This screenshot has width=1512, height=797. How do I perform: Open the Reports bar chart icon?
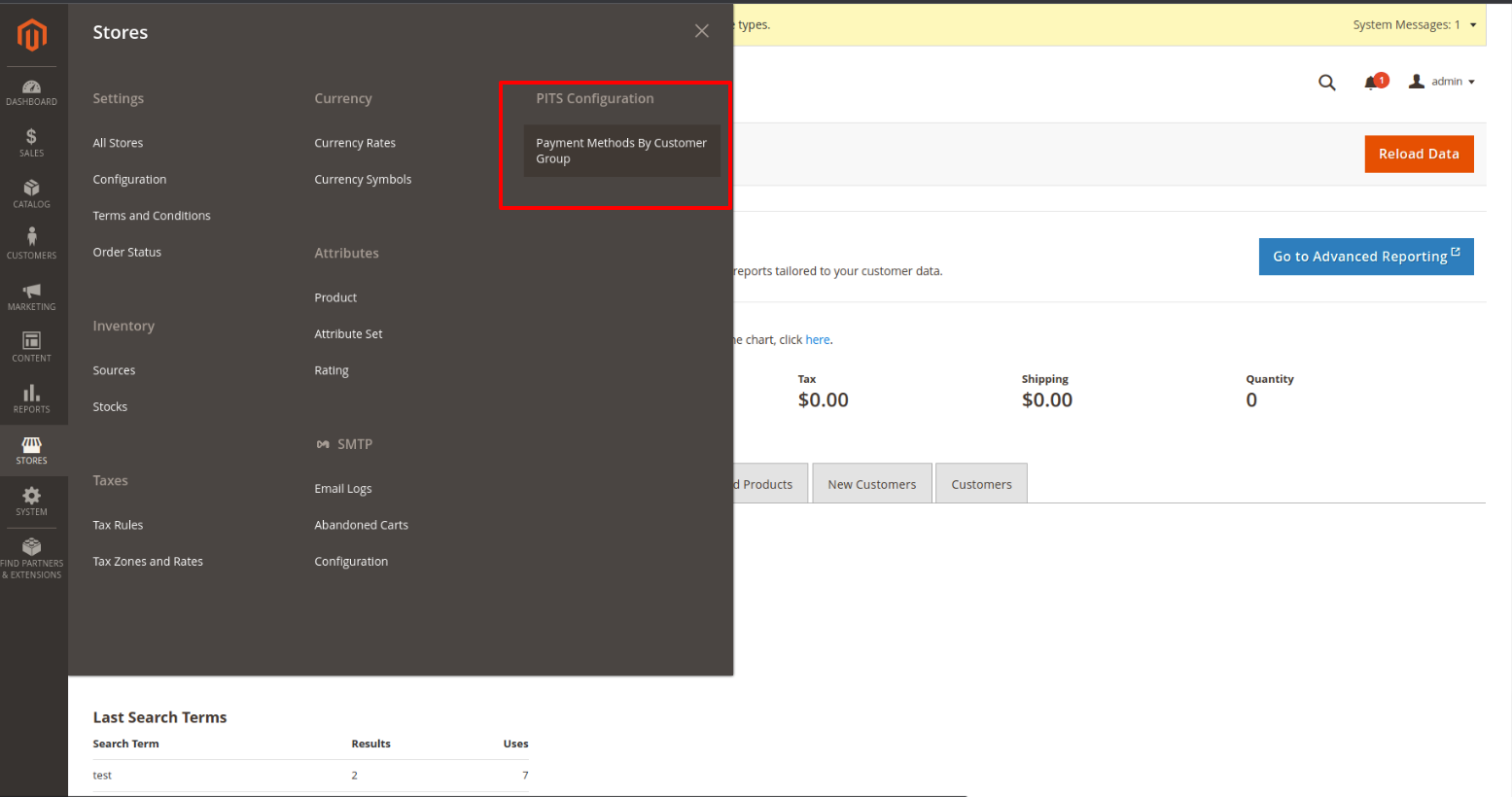(32, 398)
